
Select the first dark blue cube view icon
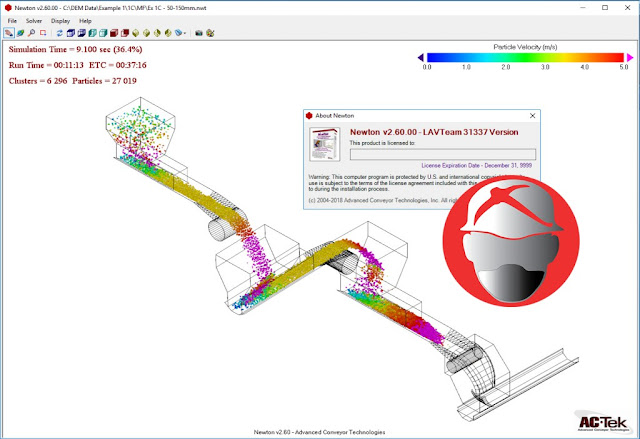pos(71,33)
